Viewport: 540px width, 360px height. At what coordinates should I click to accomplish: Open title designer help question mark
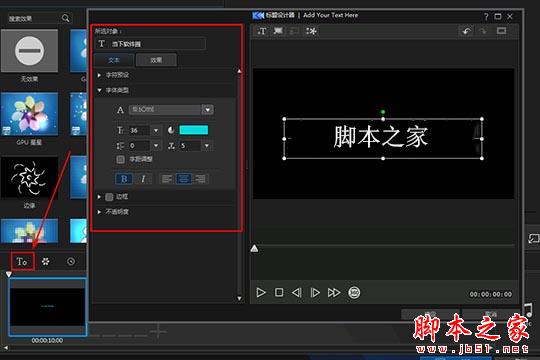(x=486, y=17)
